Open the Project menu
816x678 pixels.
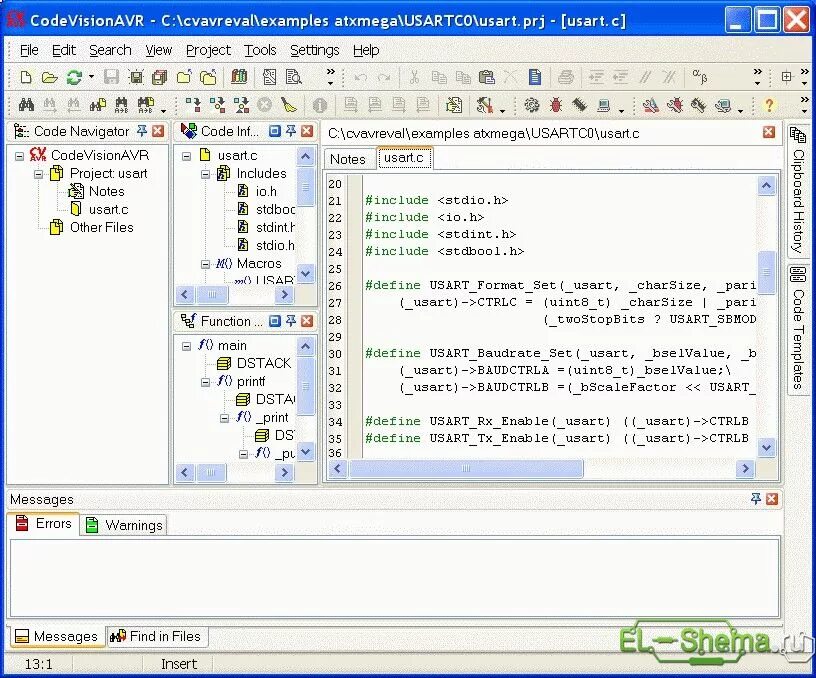click(x=208, y=50)
